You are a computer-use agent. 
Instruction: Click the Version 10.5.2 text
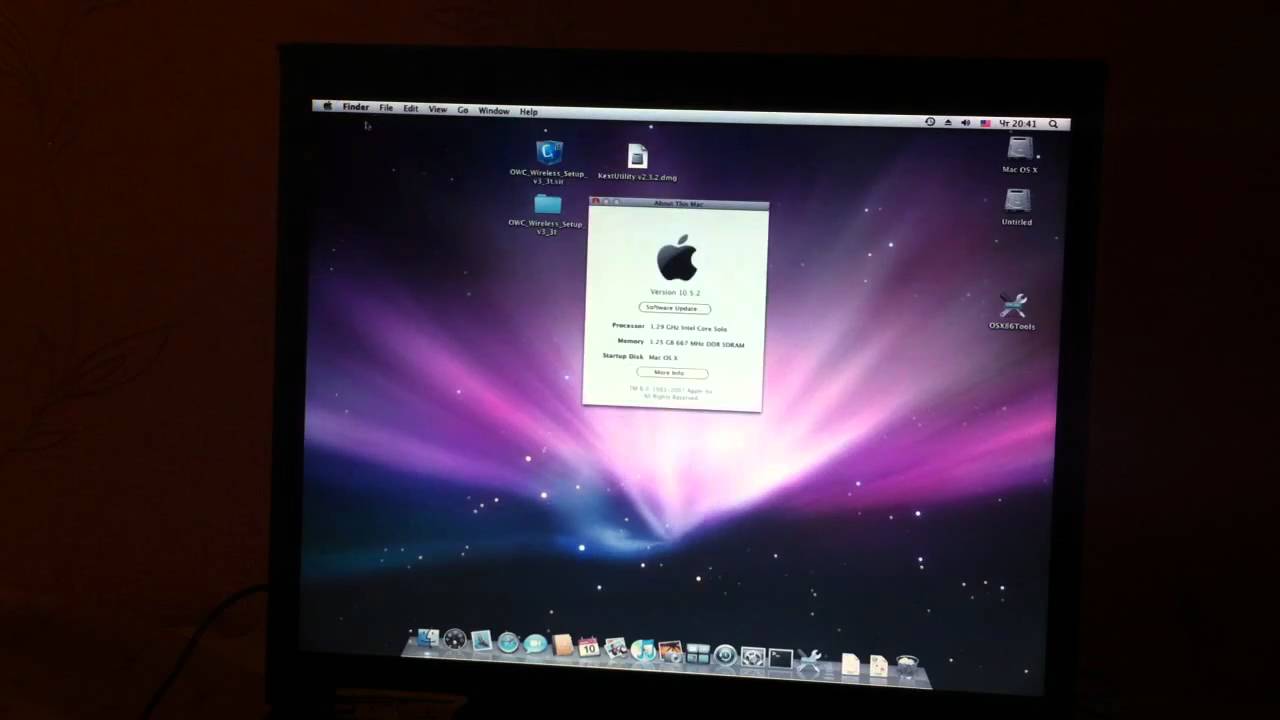[676, 293]
